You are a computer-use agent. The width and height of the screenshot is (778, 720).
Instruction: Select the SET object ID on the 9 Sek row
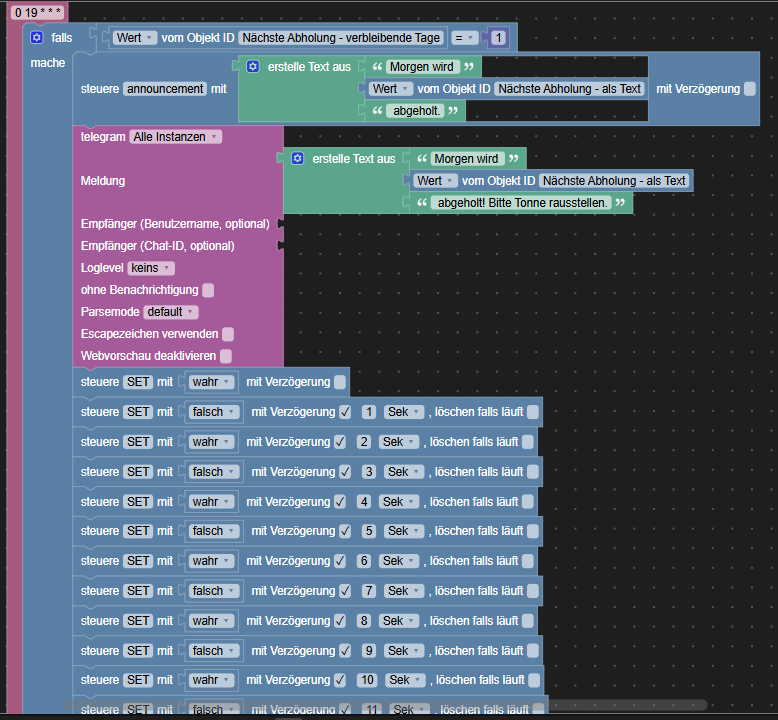pos(138,651)
